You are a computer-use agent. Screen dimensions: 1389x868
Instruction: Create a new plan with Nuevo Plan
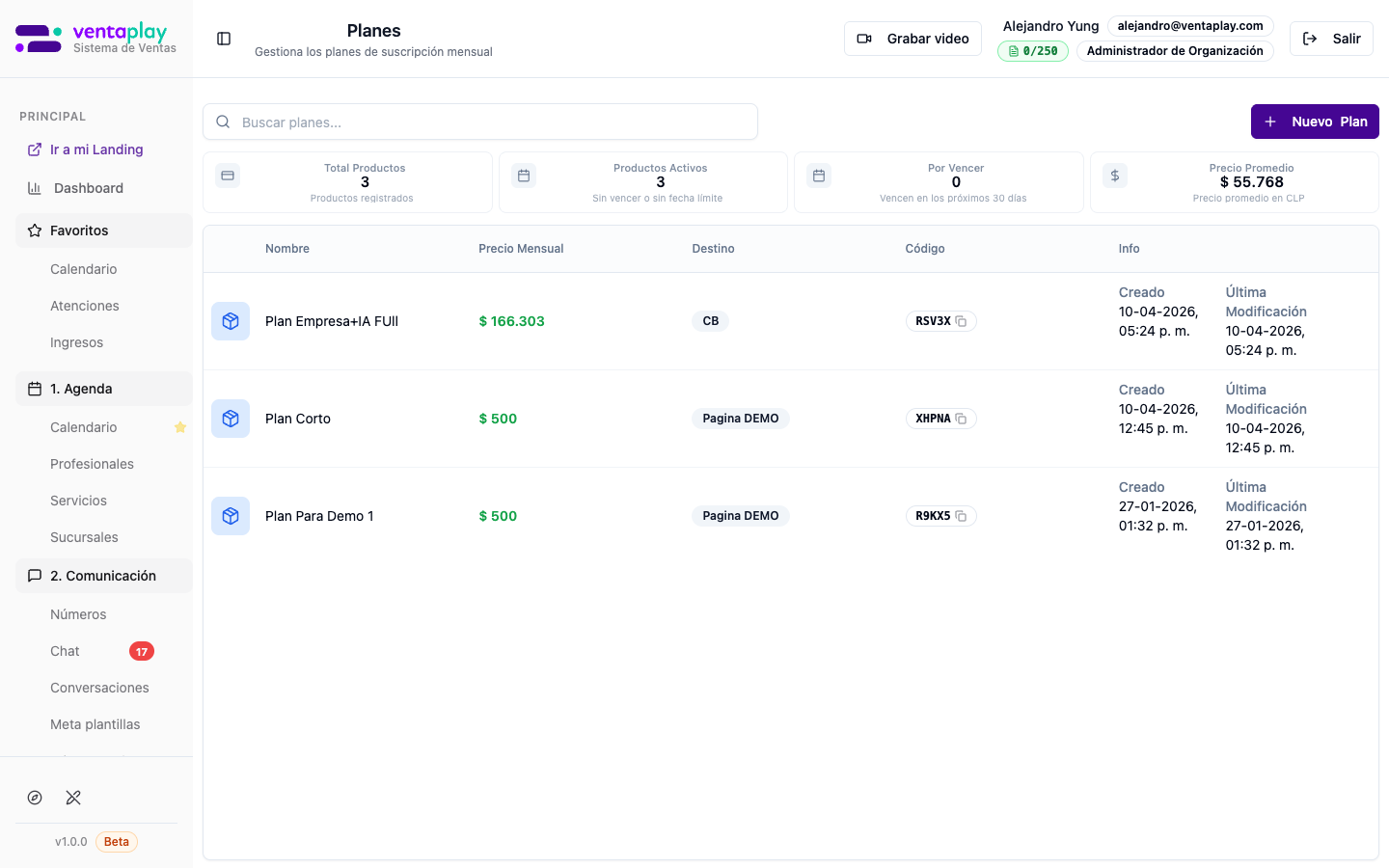1314,122
